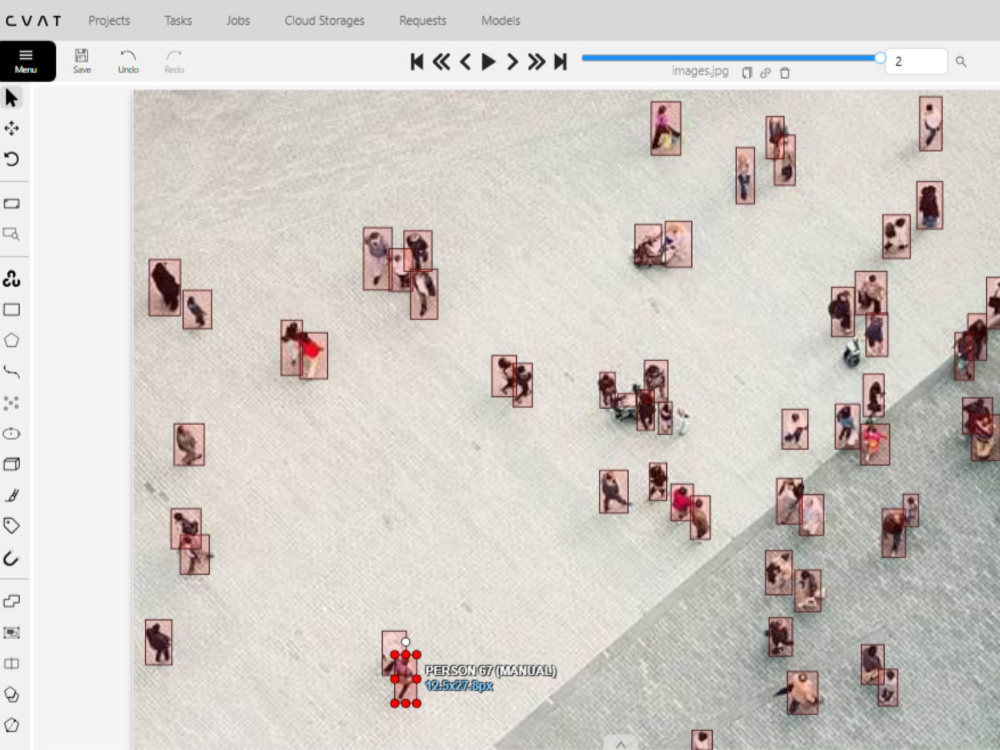This screenshot has height=750, width=1000.
Task: Go to the next frame
Action: [x=512, y=61]
